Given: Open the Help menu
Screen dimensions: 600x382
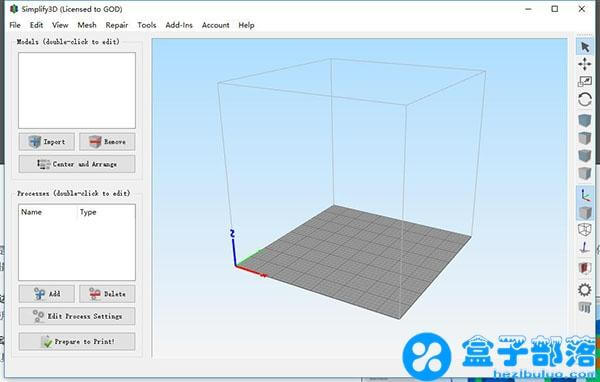Looking at the screenshot, I should pyautogui.click(x=246, y=25).
